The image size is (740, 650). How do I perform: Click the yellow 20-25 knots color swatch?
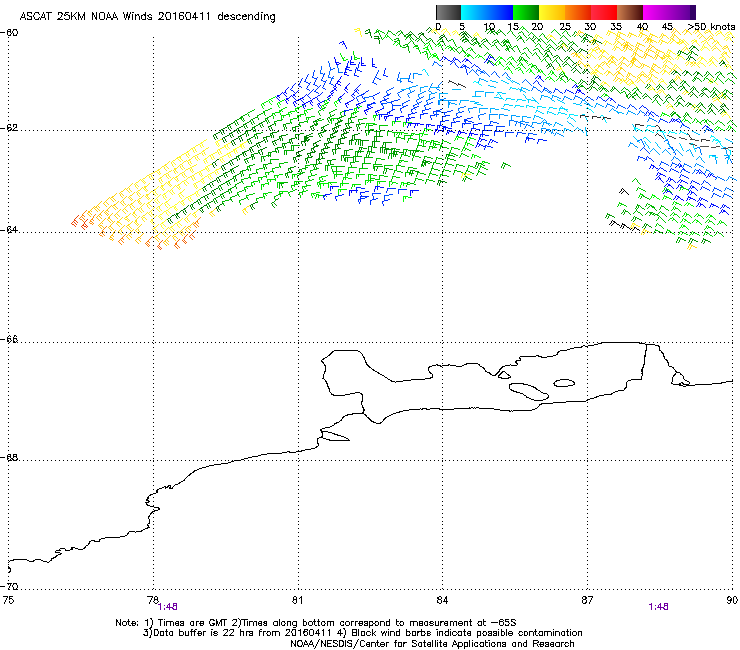pyautogui.click(x=552, y=12)
